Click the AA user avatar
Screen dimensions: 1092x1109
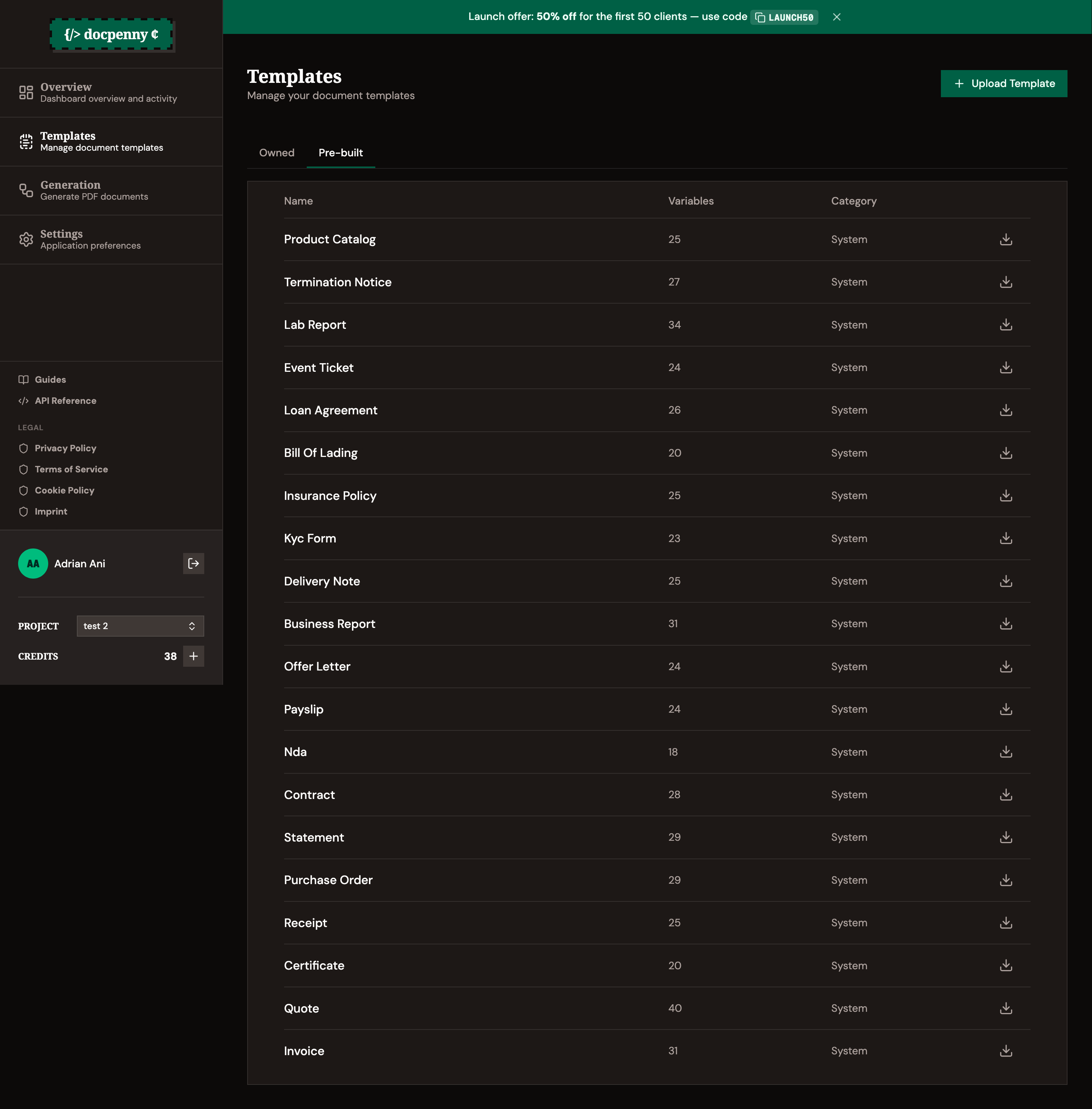[33, 564]
